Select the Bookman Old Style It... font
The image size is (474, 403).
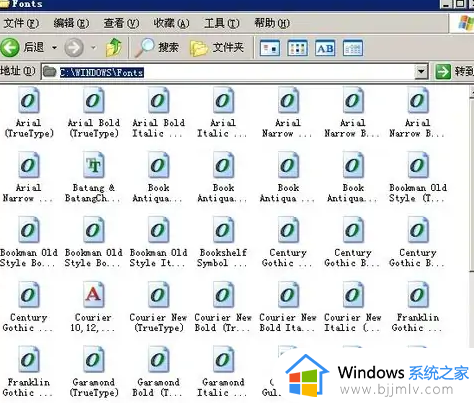[158, 242]
